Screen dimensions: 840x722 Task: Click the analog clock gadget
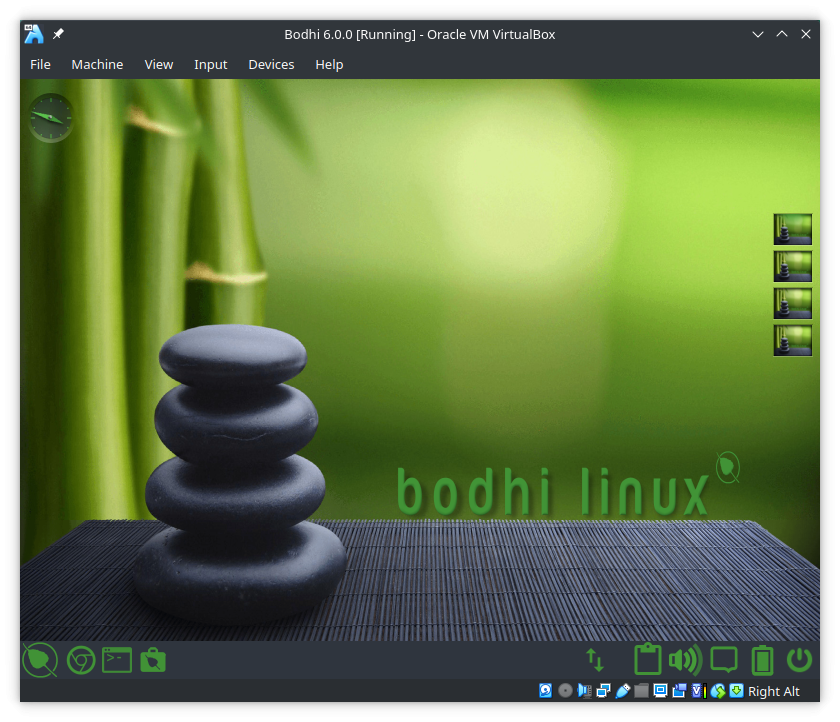click(50, 118)
